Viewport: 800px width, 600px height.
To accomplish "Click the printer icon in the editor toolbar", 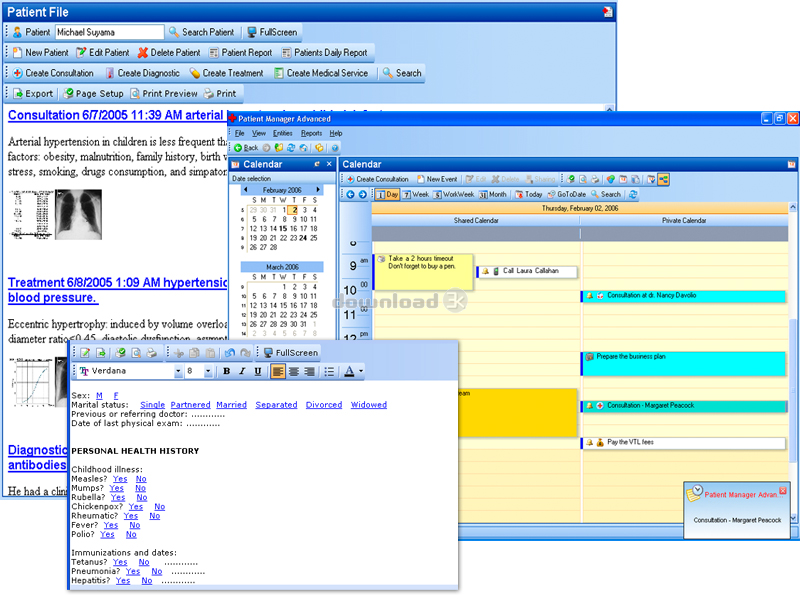I will coord(152,353).
